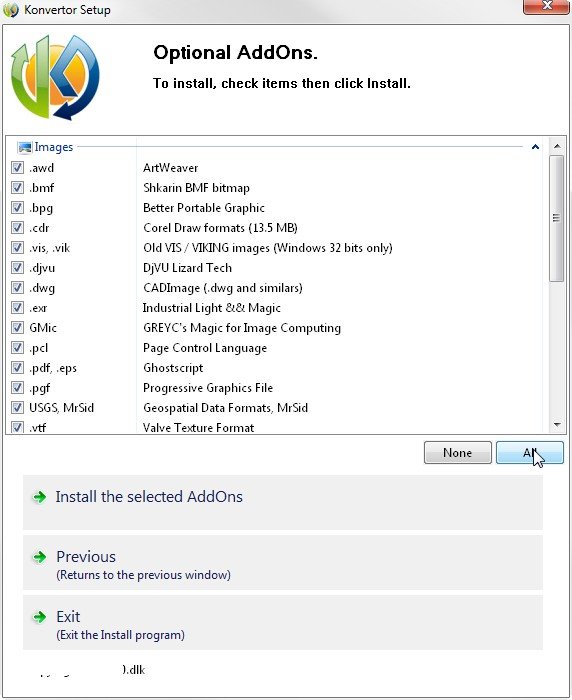Screen dimensions: 572x700
Task: Click the green arrow beside Previous
Action: click(x=40, y=557)
